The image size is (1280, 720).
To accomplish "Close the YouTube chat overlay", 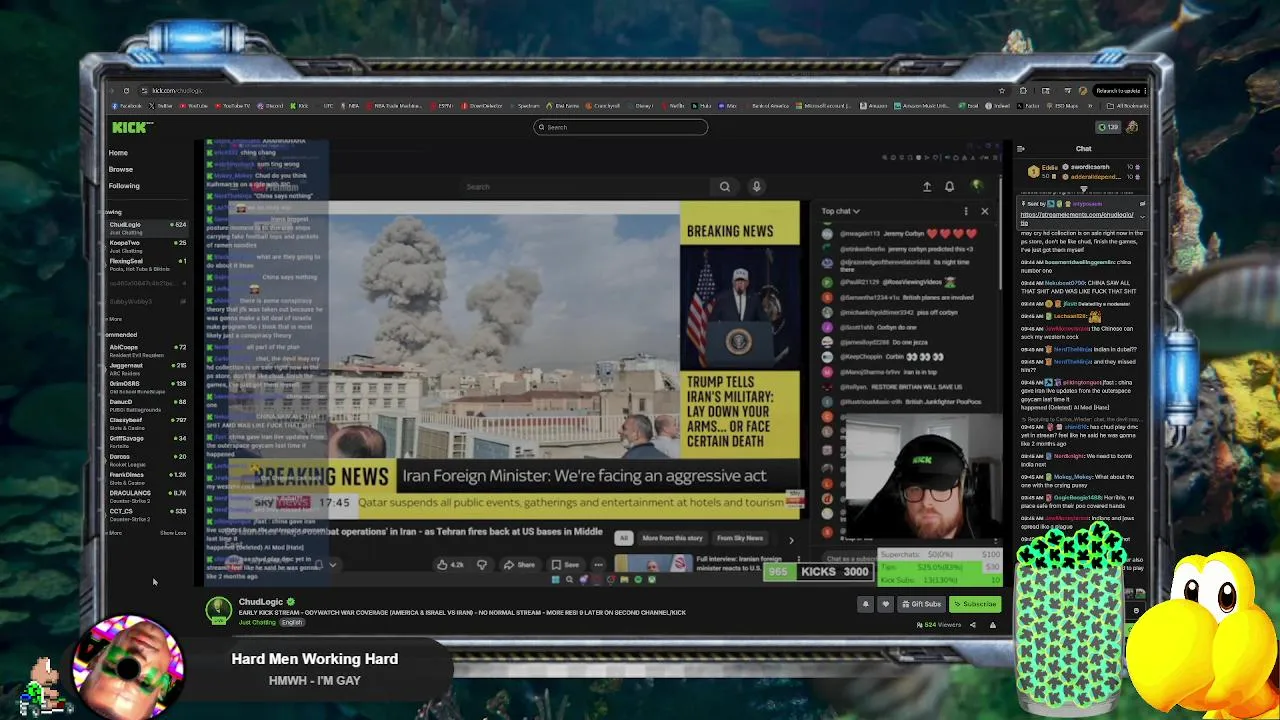I will click(984, 211).
